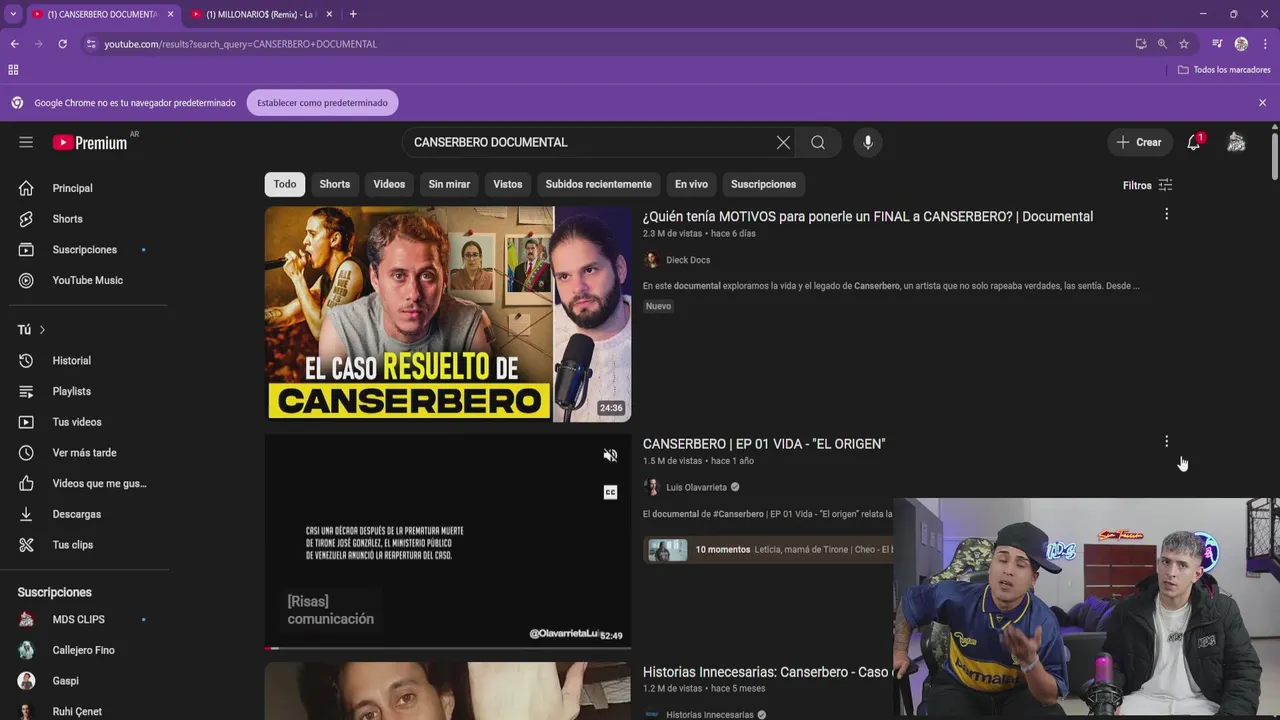Select the Videos filter chip
The image size is (1280, 720).
pyautogui.click(x=389, y=184)
